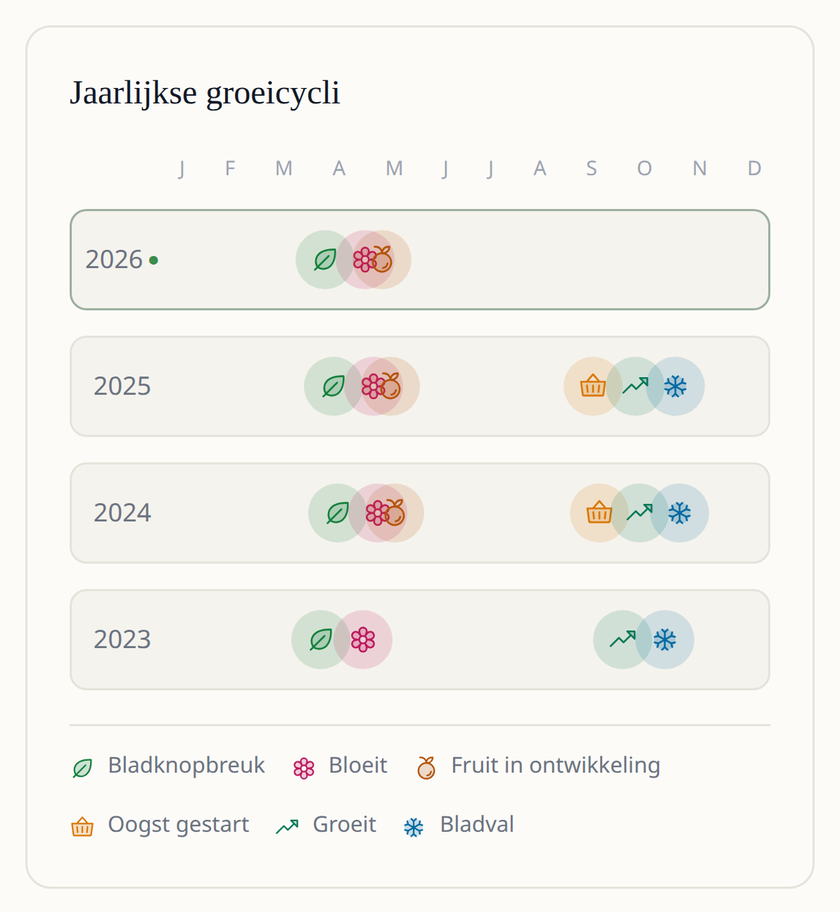Select the 2023 snowflake leaf-fall icon
Image resolution: width=840 pixels, height=912 pixels.
coord(664,640)
